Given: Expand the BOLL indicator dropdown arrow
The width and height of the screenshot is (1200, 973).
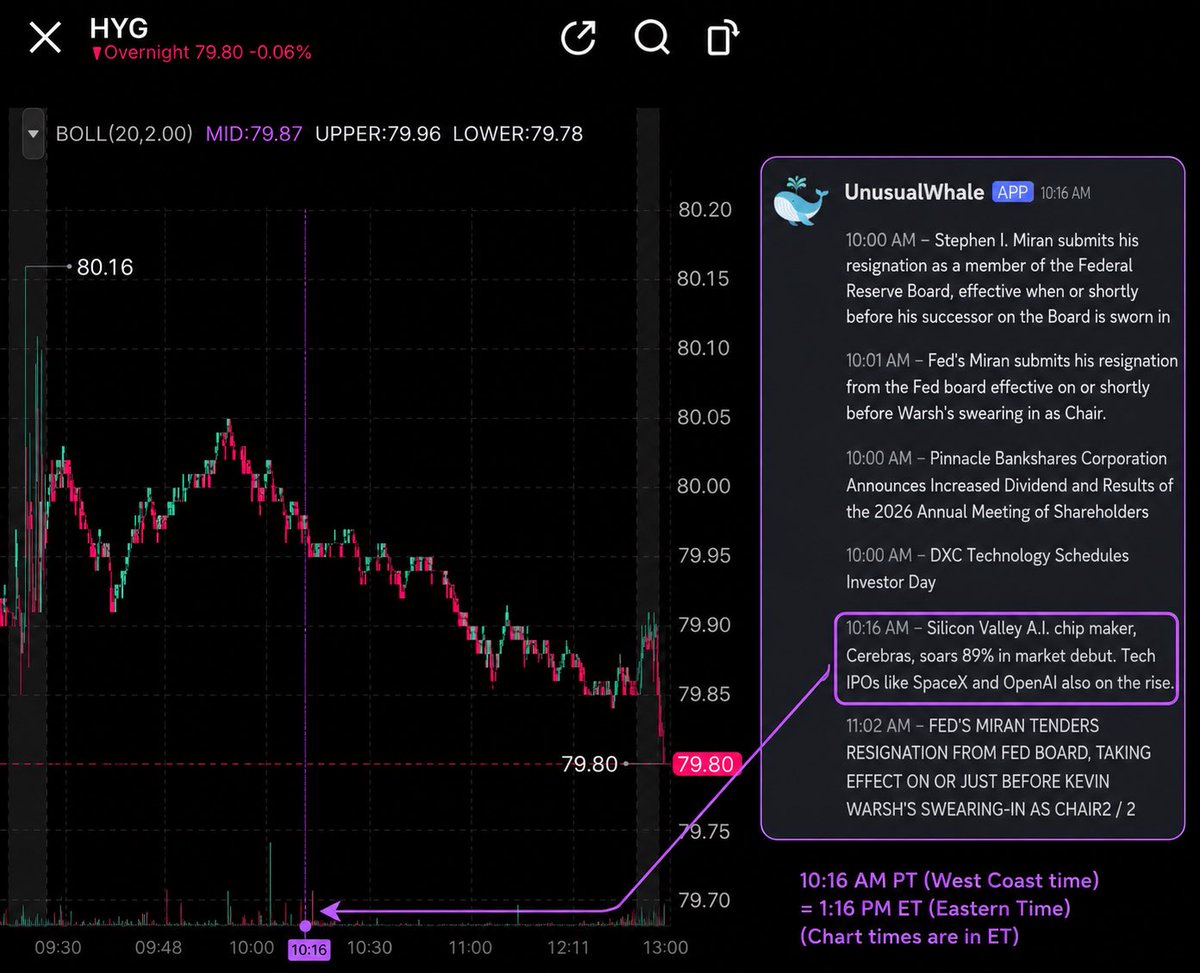Looking at the screenshot, I should 34,134.
